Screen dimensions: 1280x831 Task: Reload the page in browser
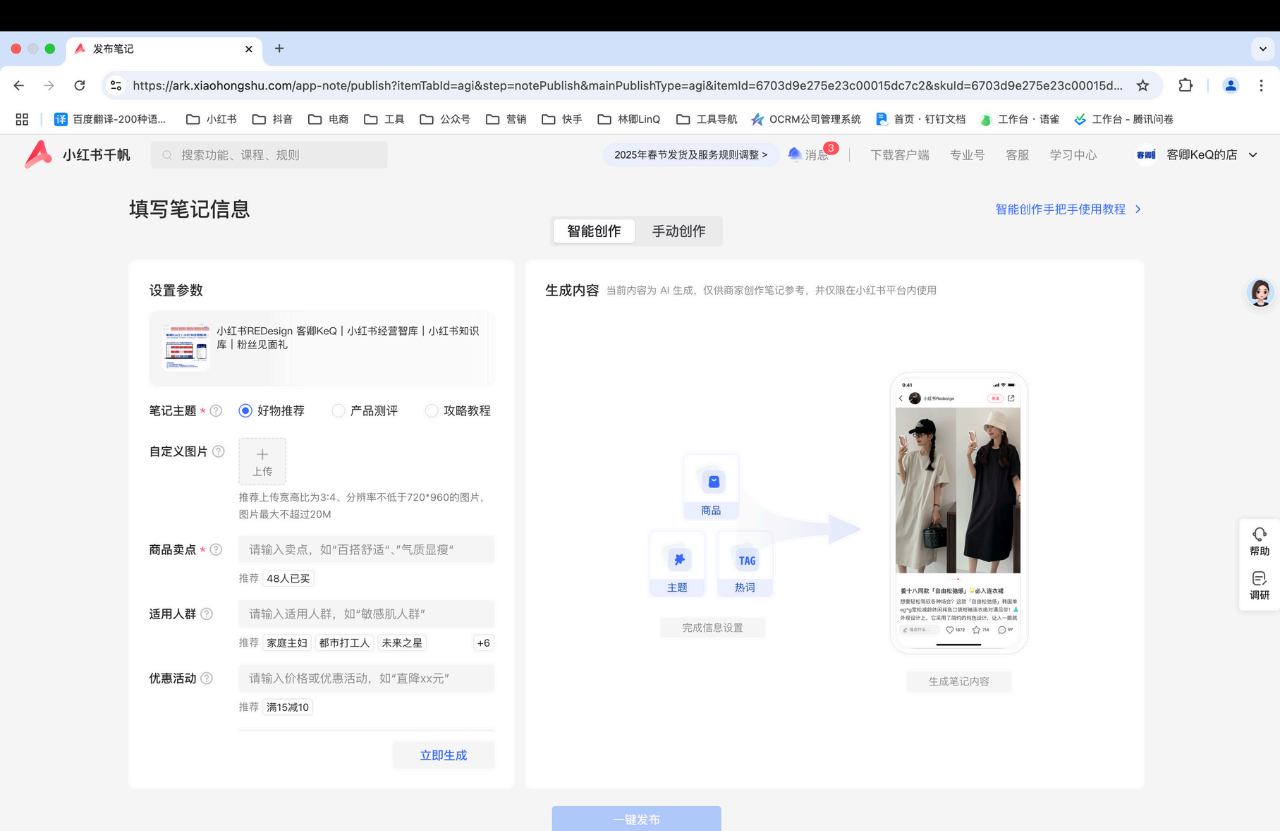click(x=80, y=85)
